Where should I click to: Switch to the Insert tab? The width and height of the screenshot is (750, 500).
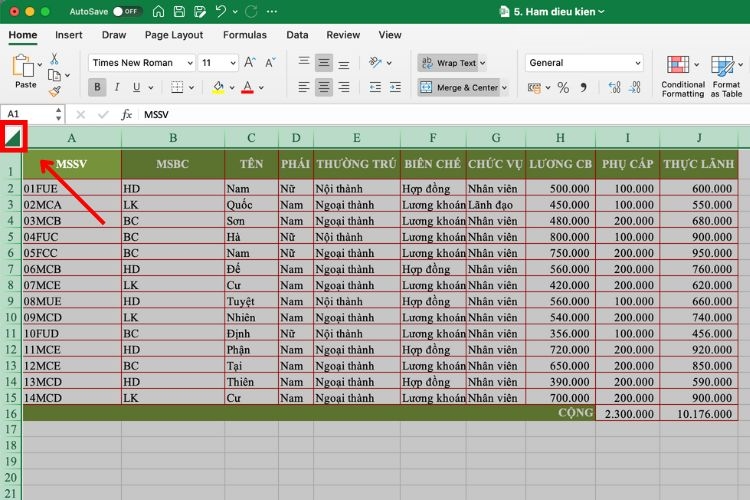coord(68,35)
